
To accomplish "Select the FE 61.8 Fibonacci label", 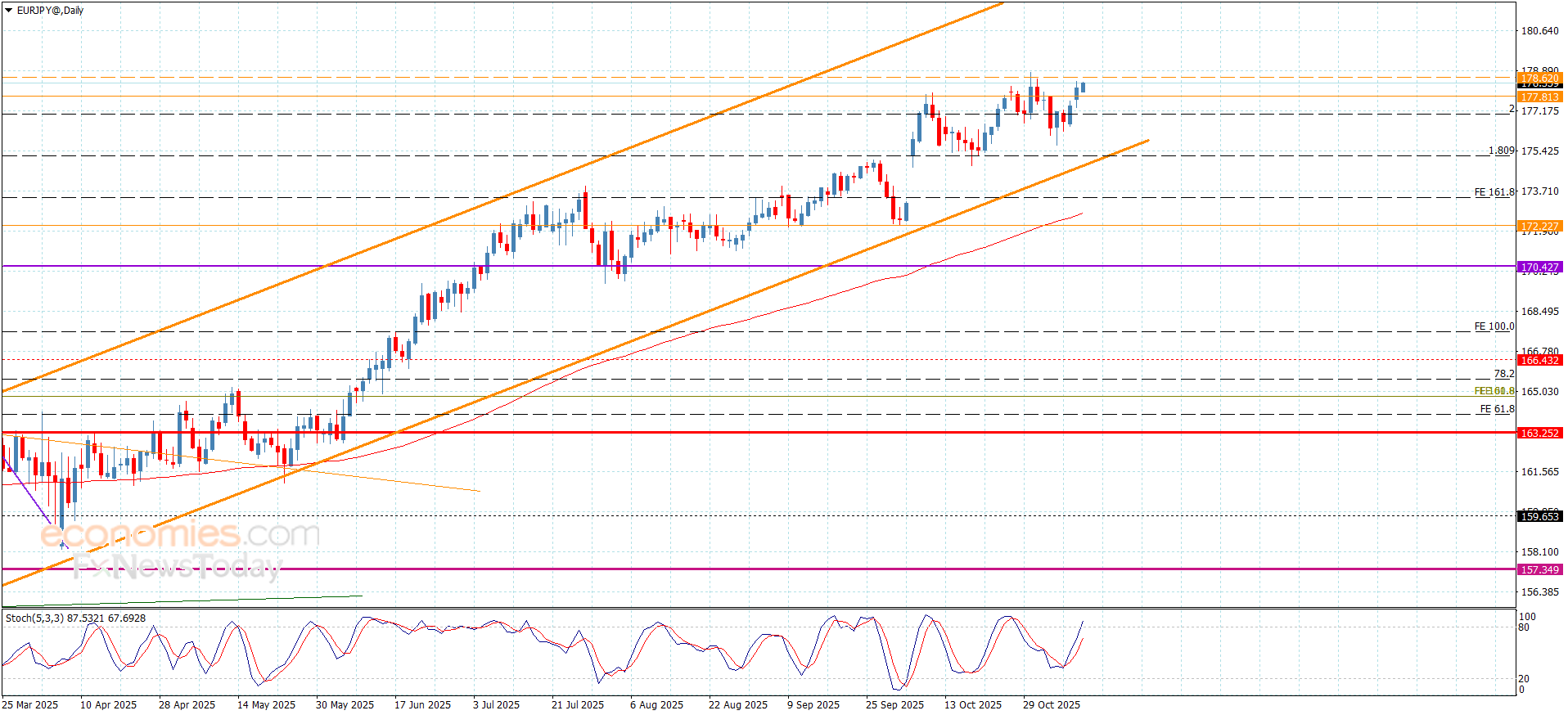I will click(x=1497, y=409).
